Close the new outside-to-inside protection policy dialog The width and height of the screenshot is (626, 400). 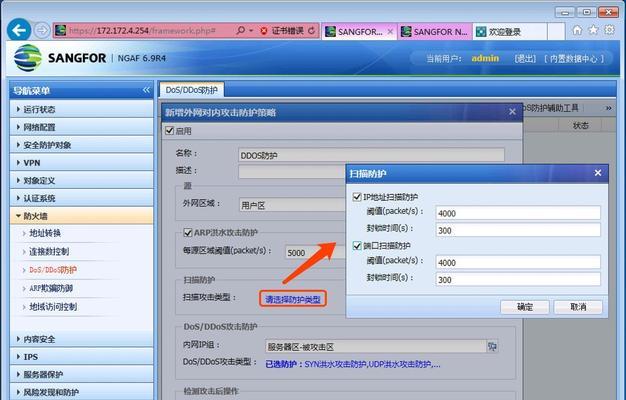[513, 112]
